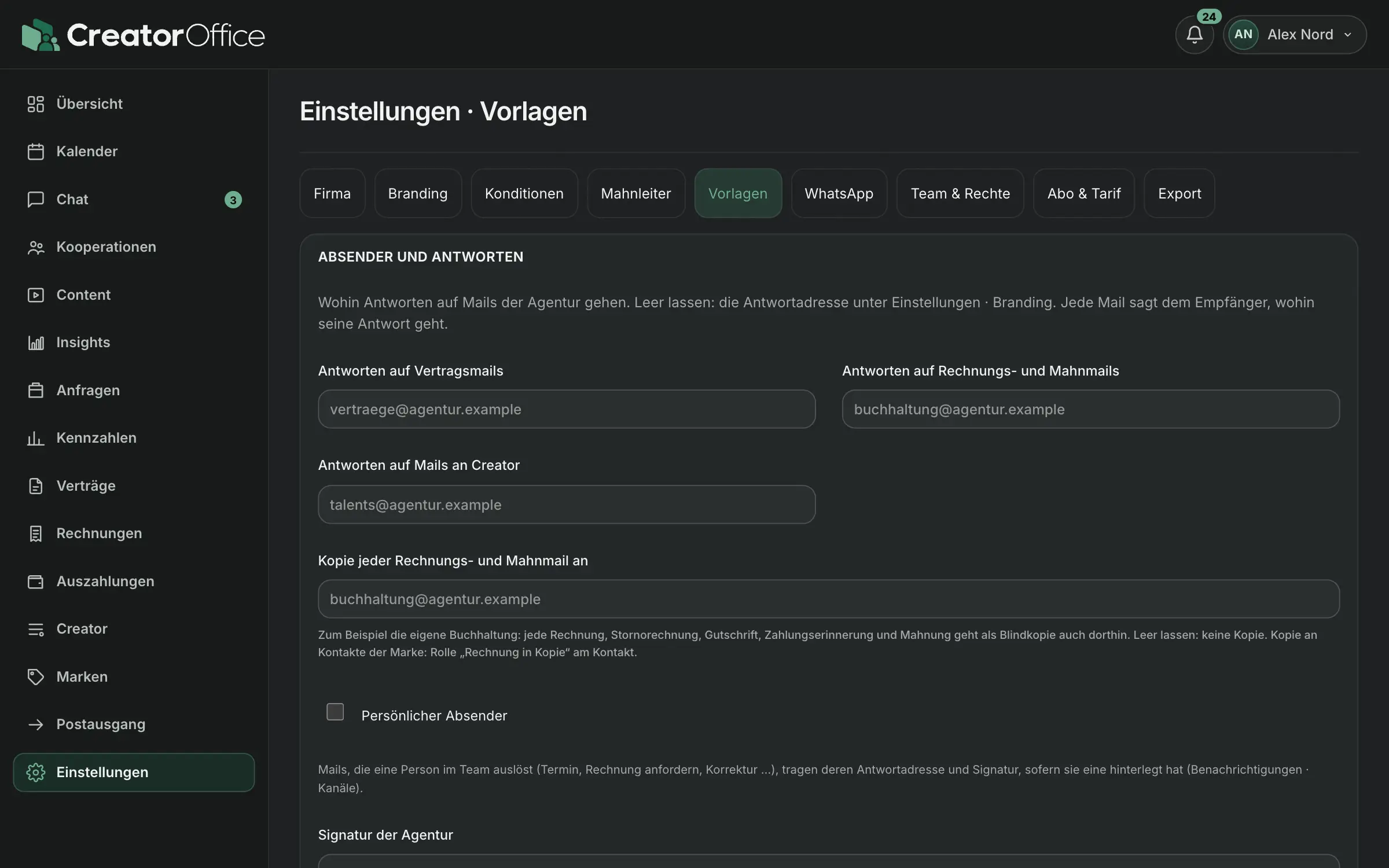This screenshot has width=1389, height=868.
Task: Click the Auszahlungen wallet icon
Action: [x=36, y=582]
